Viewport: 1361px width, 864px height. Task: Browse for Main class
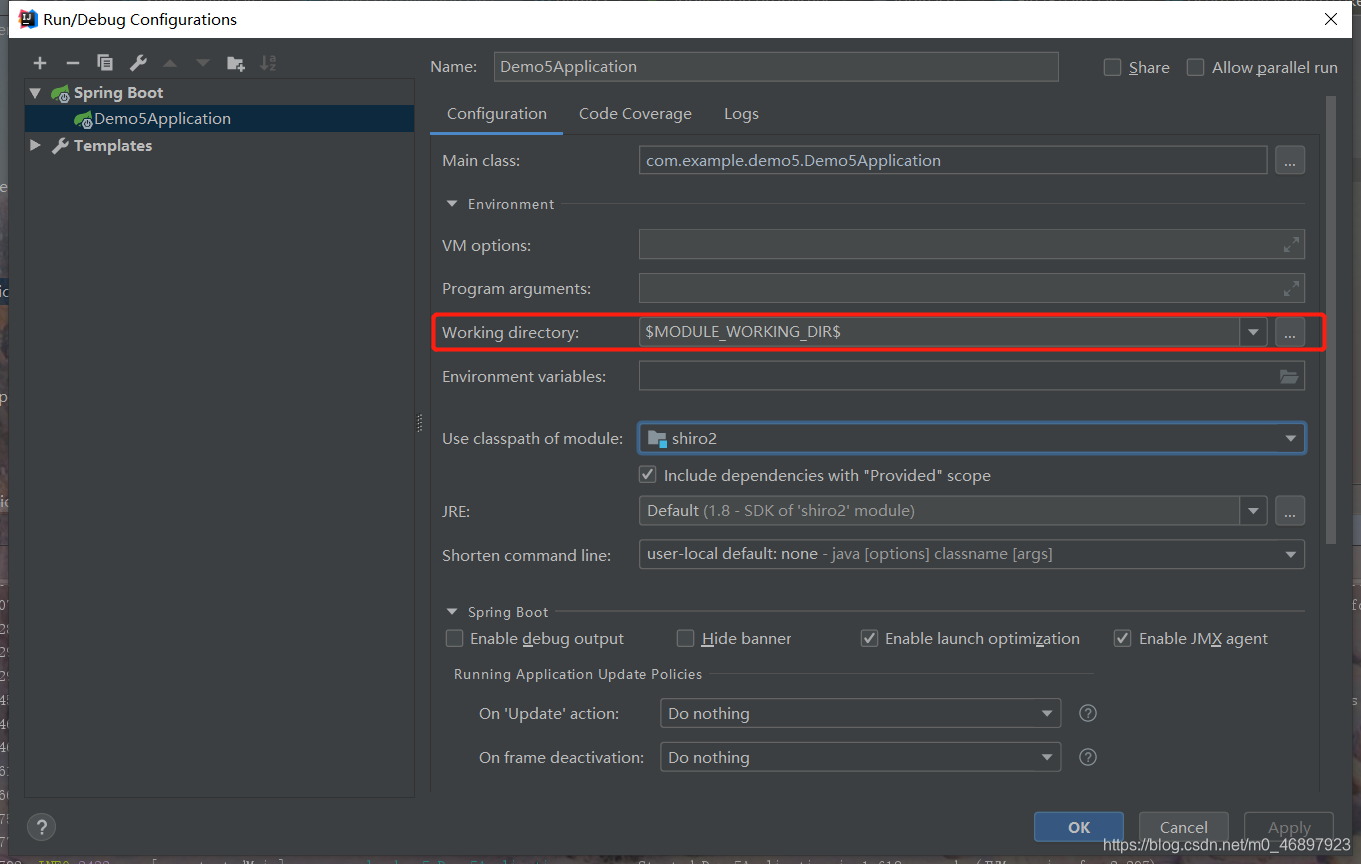[1290, 160]
